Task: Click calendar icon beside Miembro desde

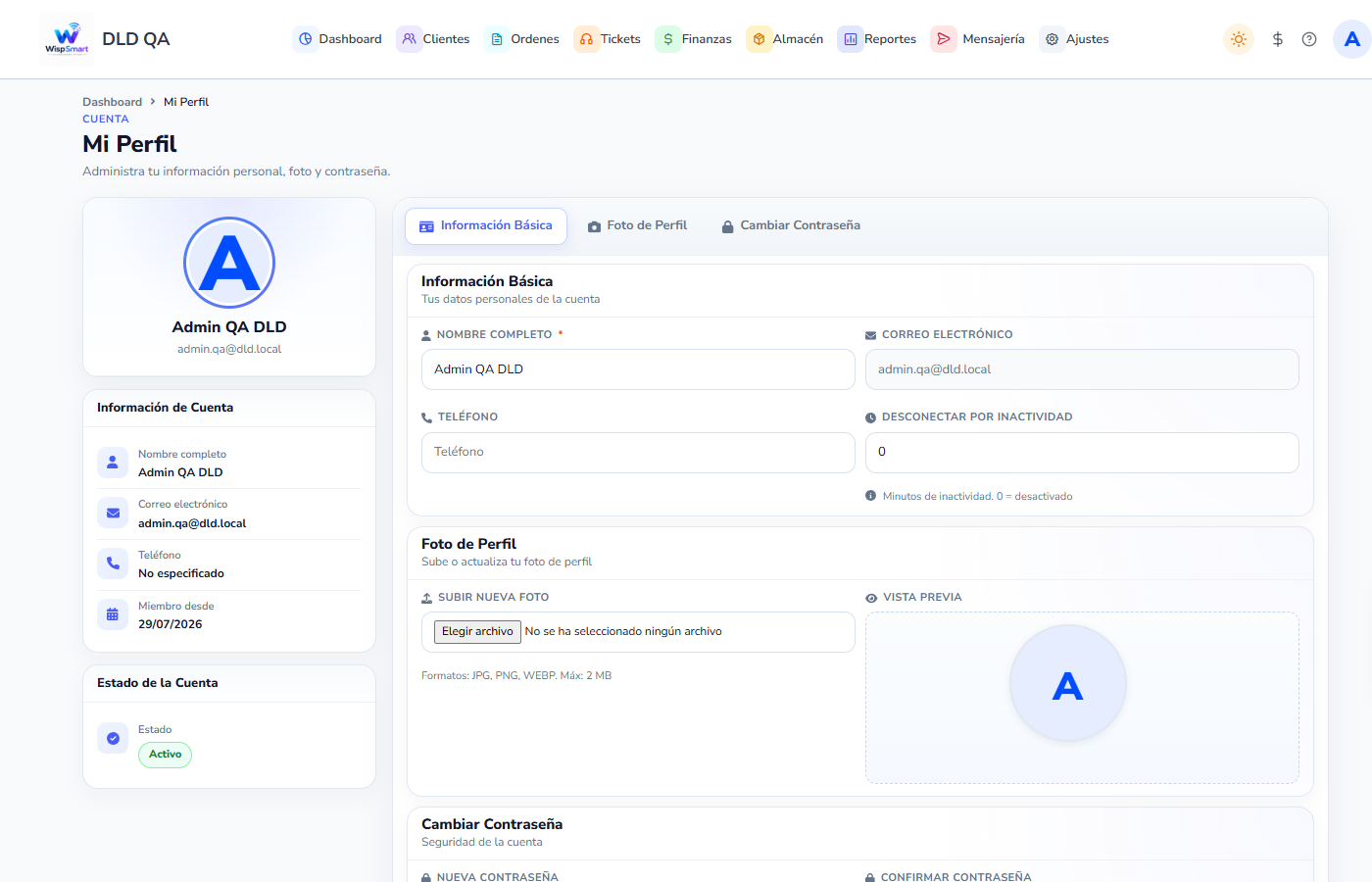Action: [x=113, y=614]
